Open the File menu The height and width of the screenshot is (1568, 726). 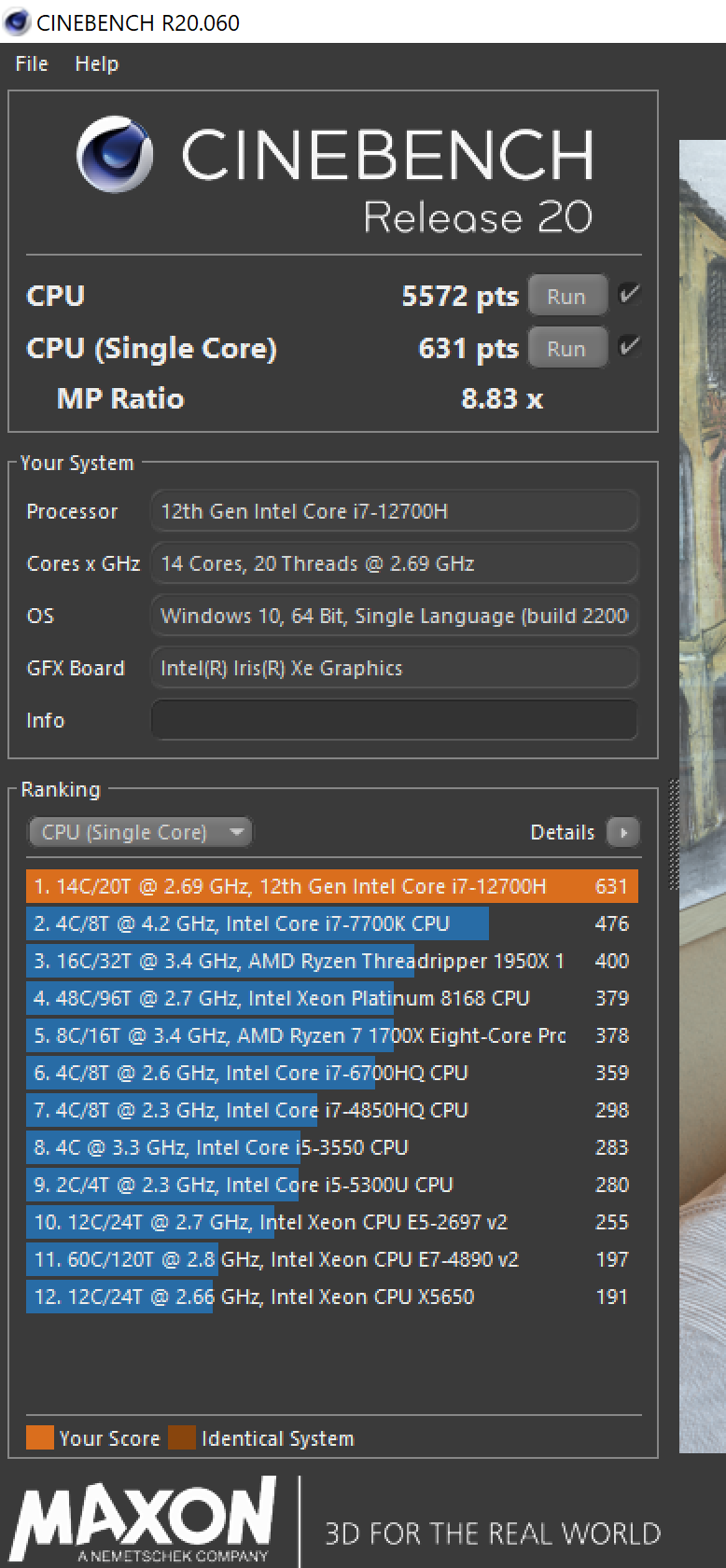tap(32, 64)
